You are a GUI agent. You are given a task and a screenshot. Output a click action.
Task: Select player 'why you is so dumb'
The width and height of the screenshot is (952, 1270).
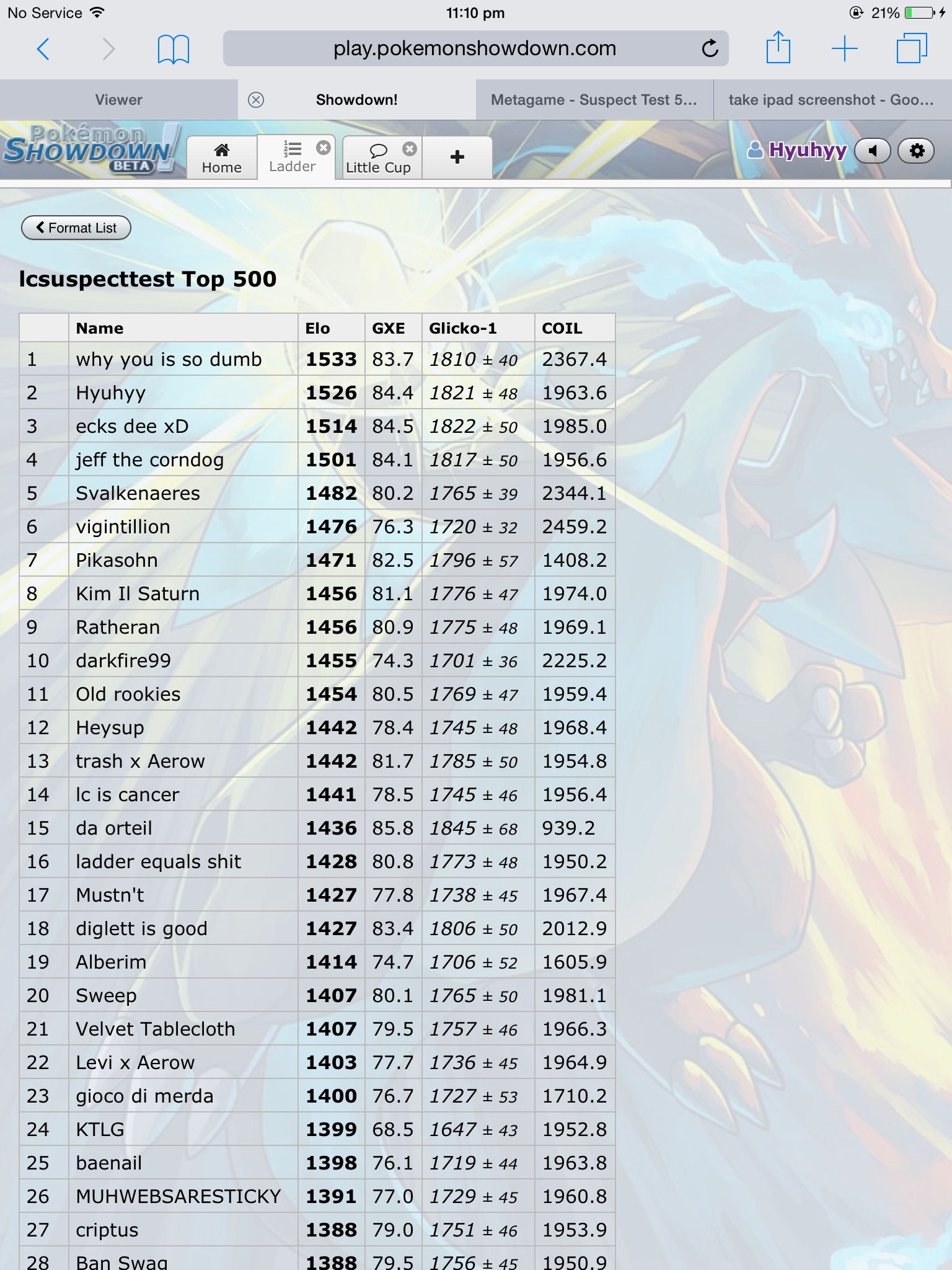(x=169, y=359)
